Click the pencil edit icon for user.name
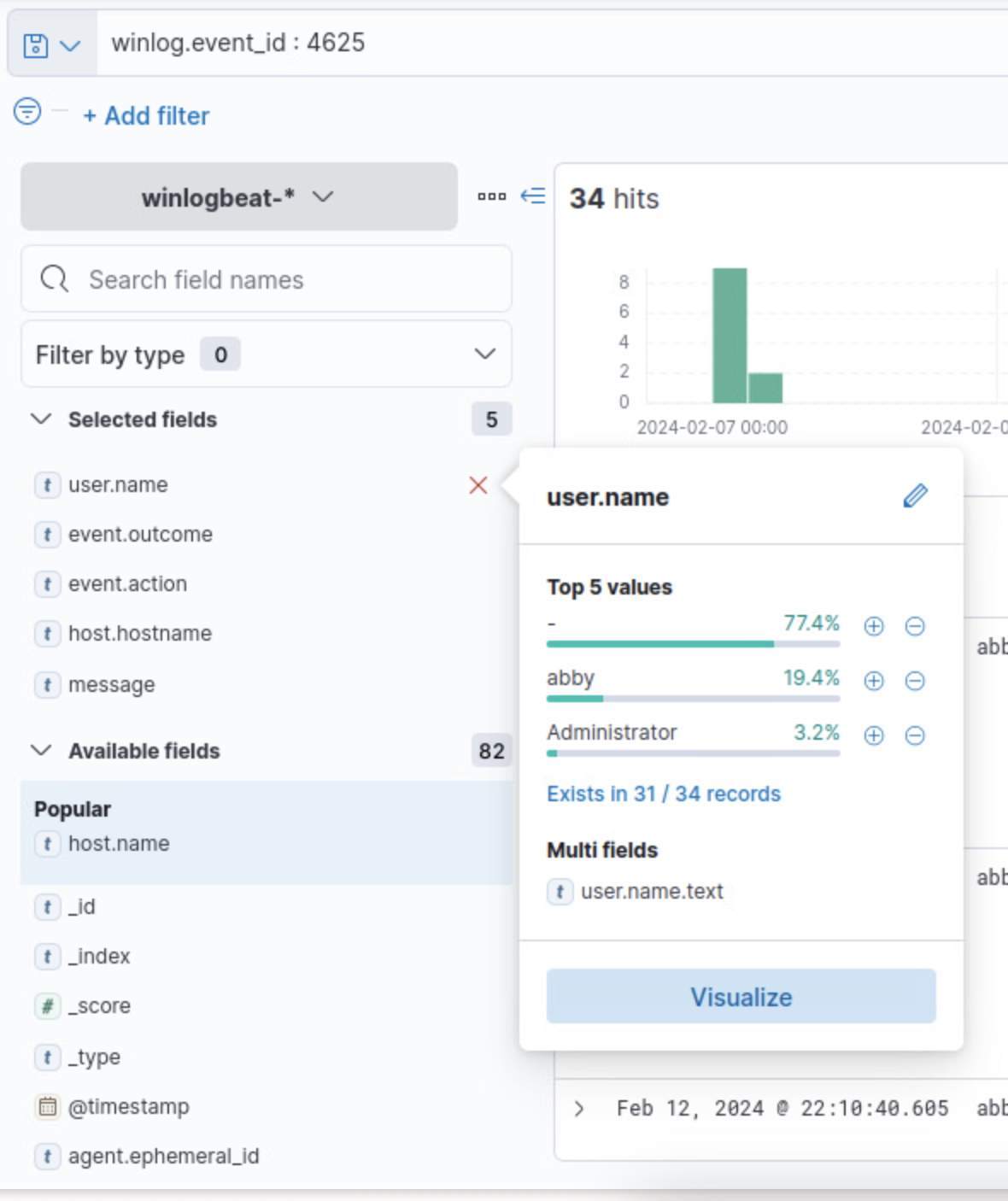The image size is (1008, 1201). click(x=915, y=496)
